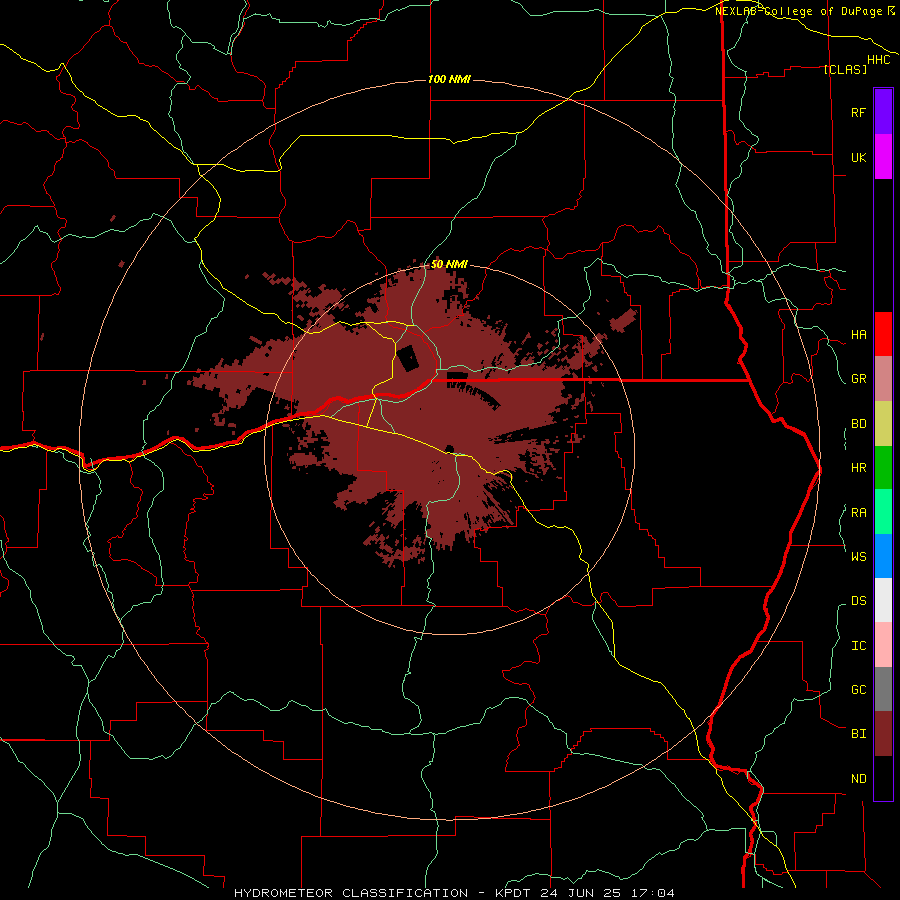
Task: Click the 24 JUN 25 date text
Action: 582,893
